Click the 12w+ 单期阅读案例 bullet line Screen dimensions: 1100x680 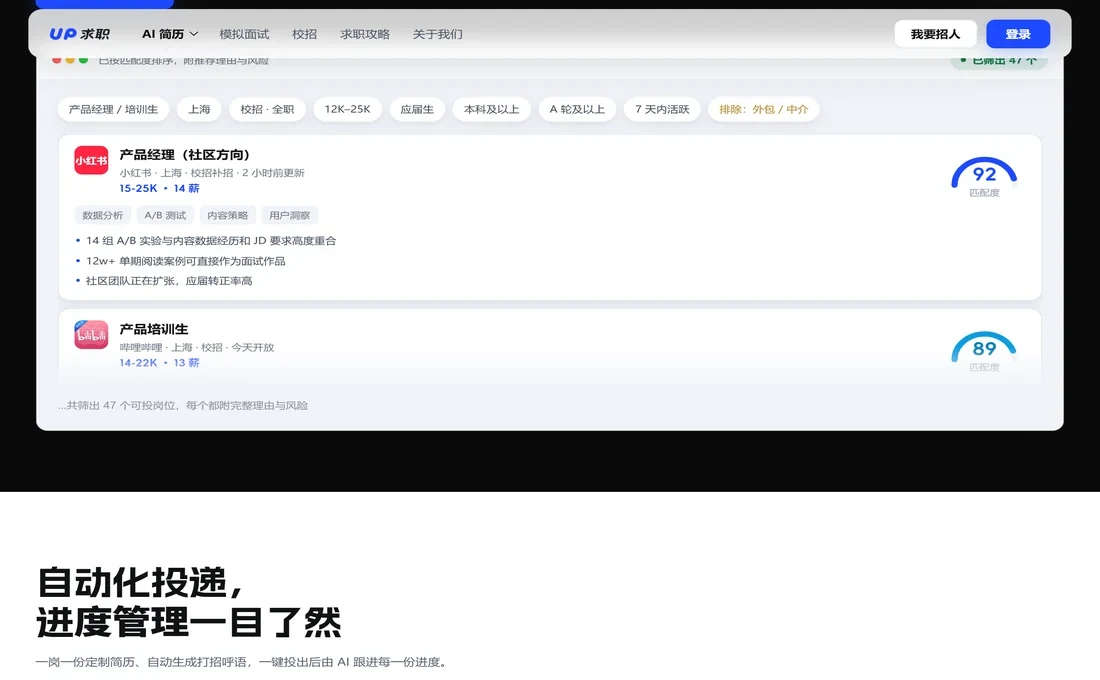point(180,261)
